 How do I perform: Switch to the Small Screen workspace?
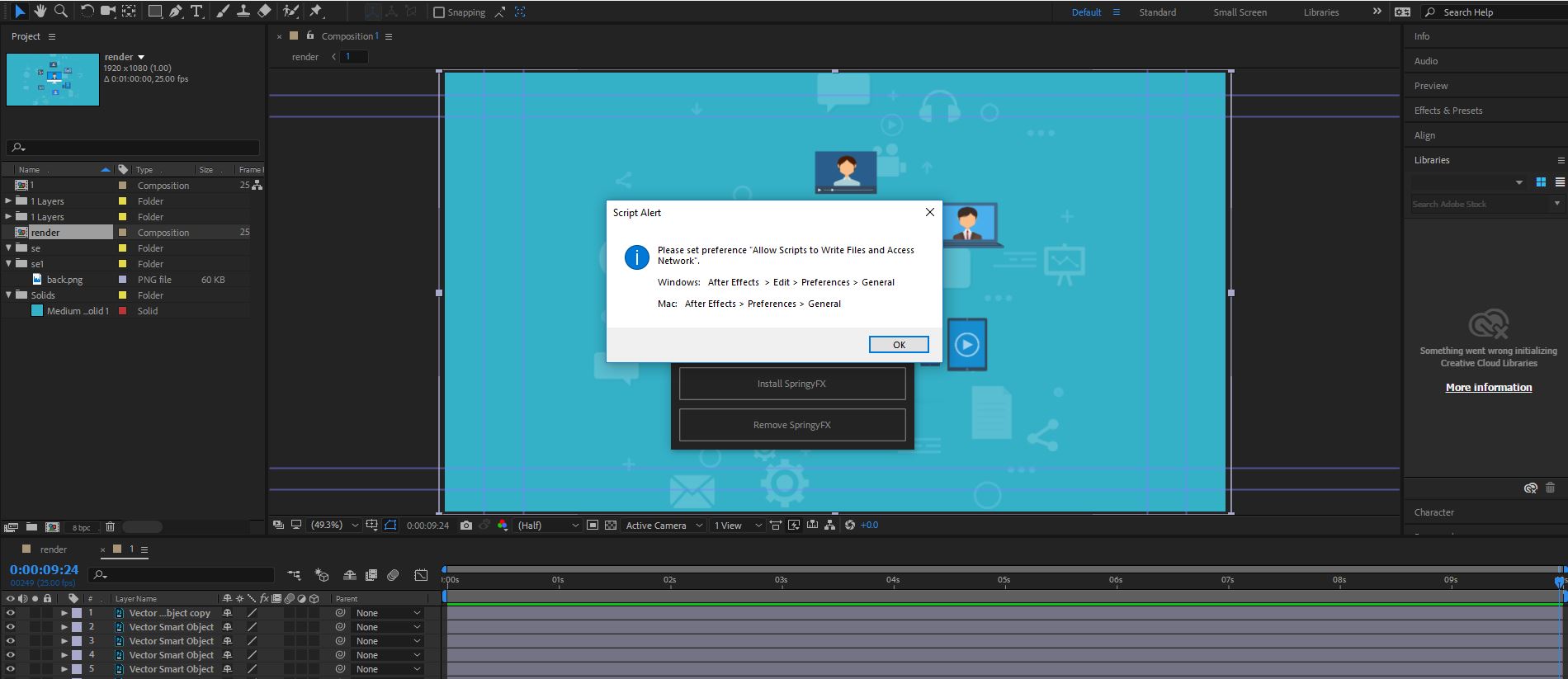coord(1240,12)
